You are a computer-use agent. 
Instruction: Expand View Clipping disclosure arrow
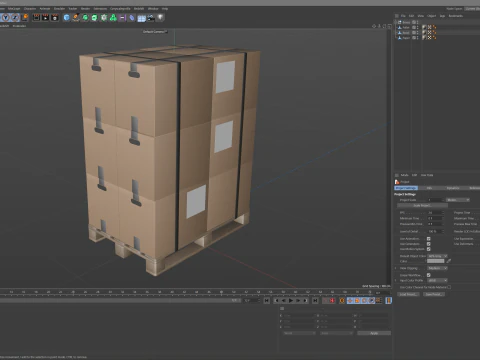coord(396,268)
